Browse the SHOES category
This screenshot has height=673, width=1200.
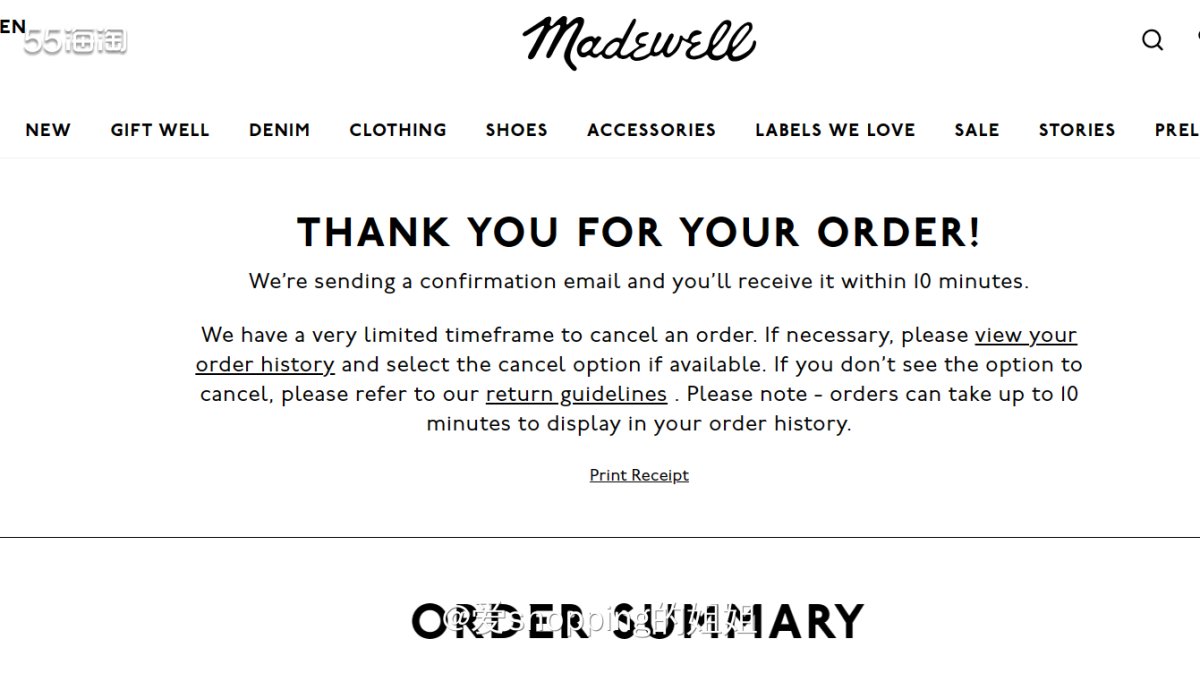516,130
